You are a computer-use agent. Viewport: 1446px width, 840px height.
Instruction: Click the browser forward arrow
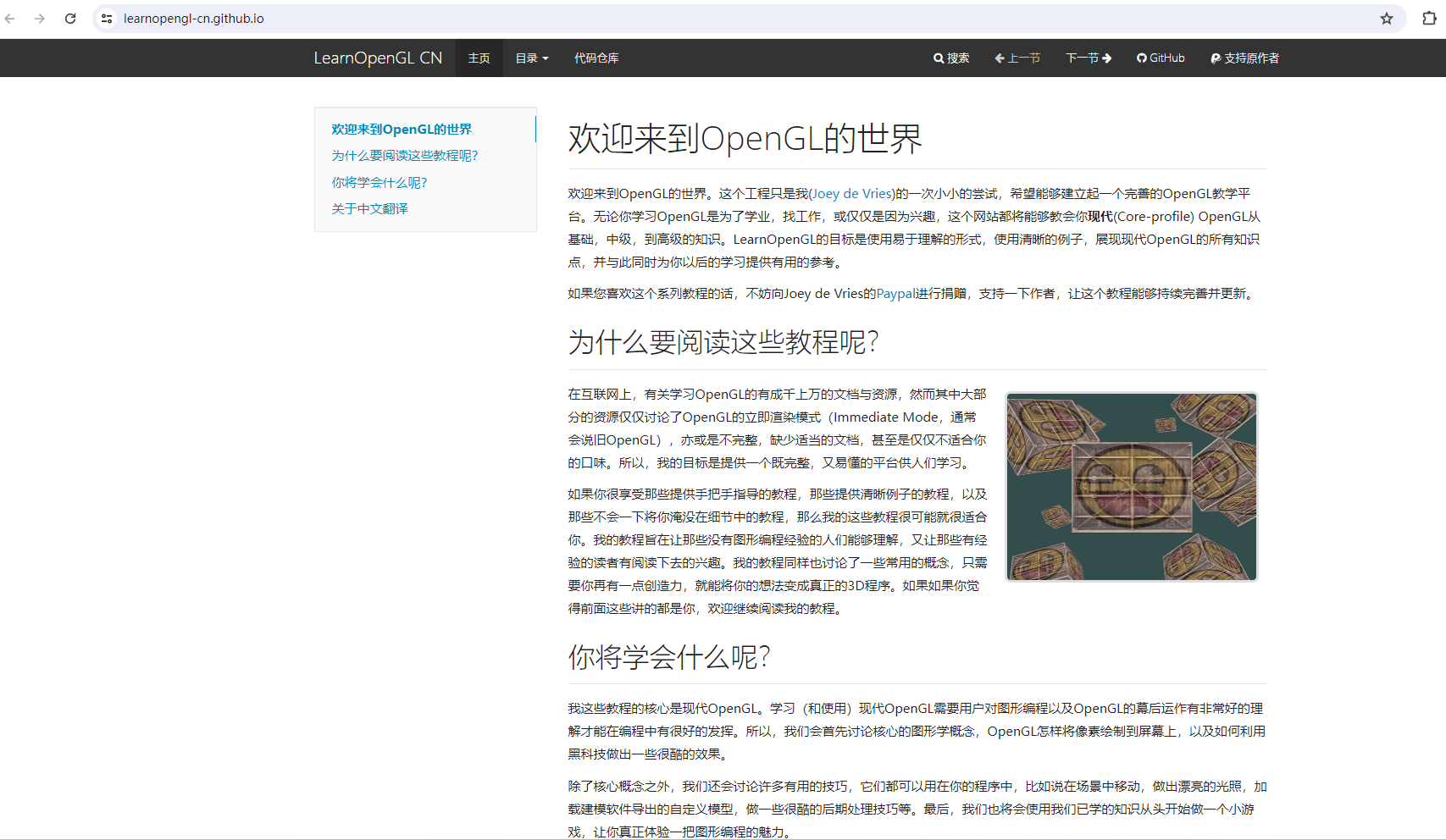(x=40, y=18)
